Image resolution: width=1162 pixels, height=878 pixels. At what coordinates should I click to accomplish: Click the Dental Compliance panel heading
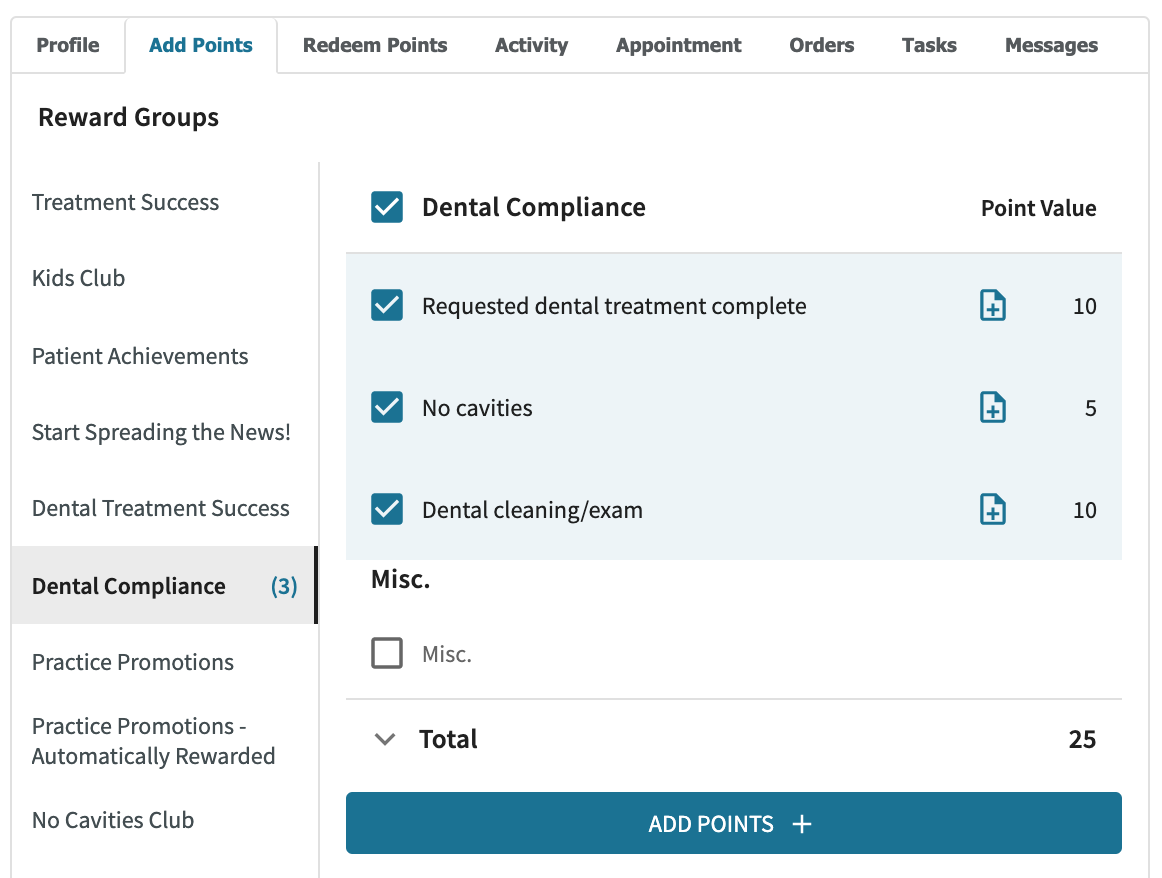pyautogui.click(x=534, y=207)
